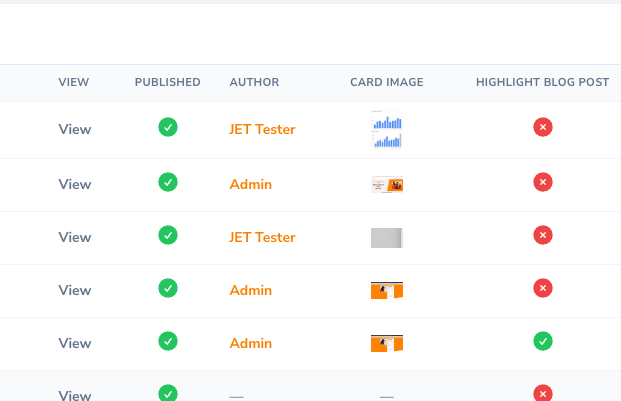Image resolution: width=621 pixels, height=401 pixels.
Task: Click the Published checkmark in the second row
Action: pyautogui.click(x=168, y=182)
